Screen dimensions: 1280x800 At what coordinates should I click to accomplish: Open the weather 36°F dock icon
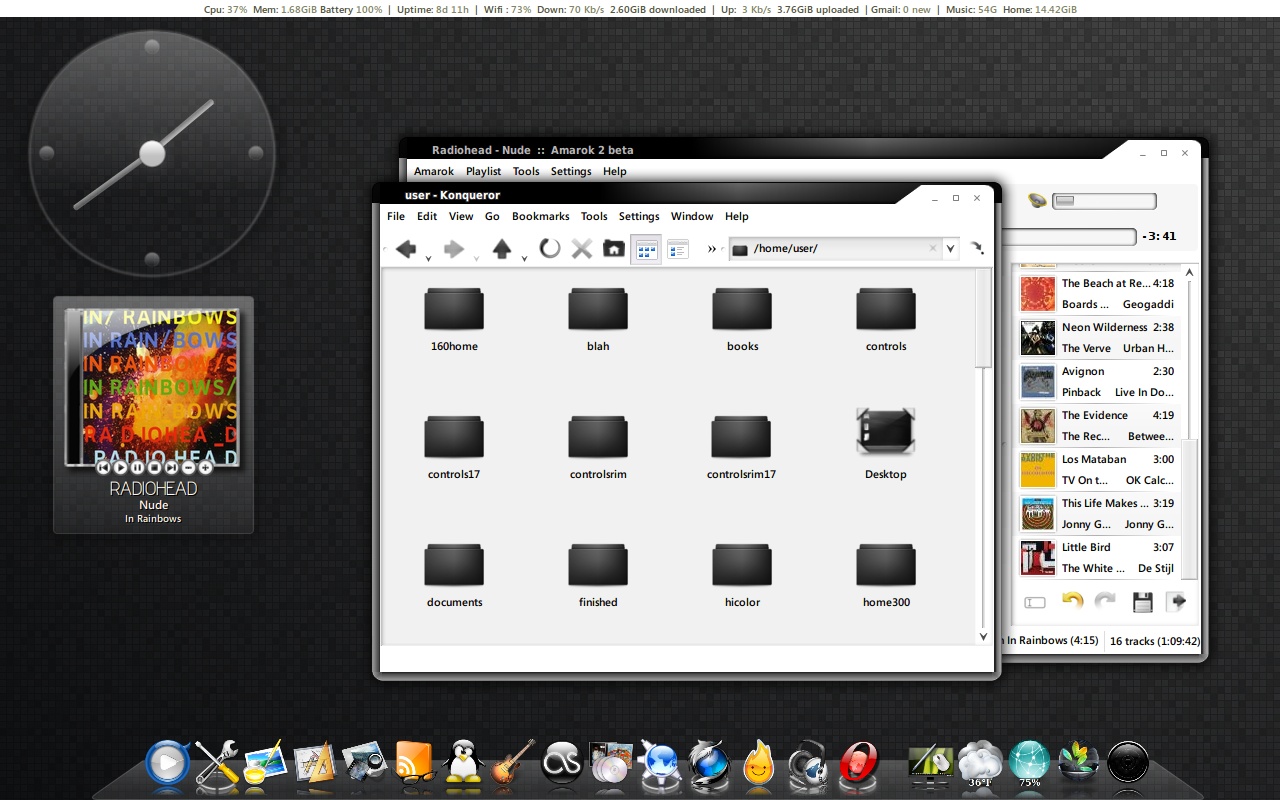point(979,764)
